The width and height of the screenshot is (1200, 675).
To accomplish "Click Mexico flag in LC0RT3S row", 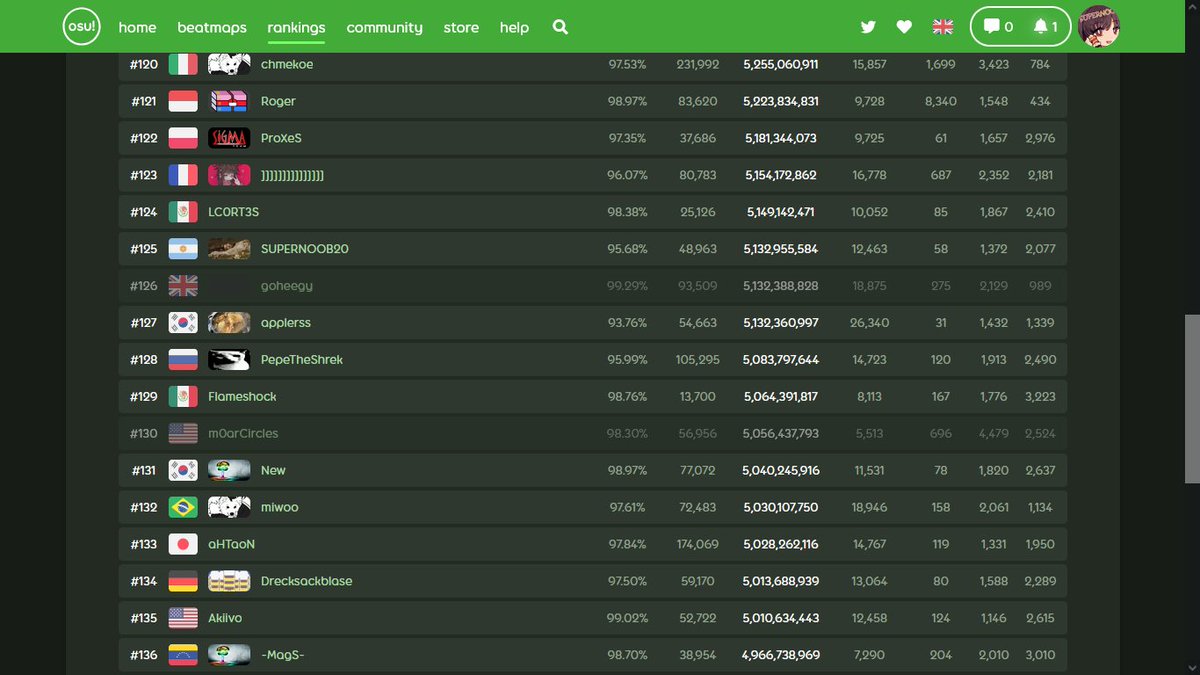I will pos(183,212).
